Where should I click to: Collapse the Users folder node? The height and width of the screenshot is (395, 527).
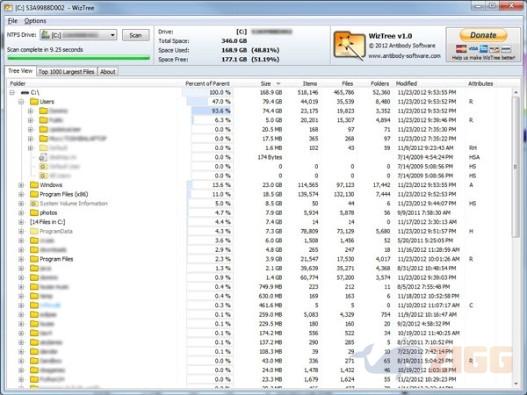pyautogui.click(x=21, y=102)
